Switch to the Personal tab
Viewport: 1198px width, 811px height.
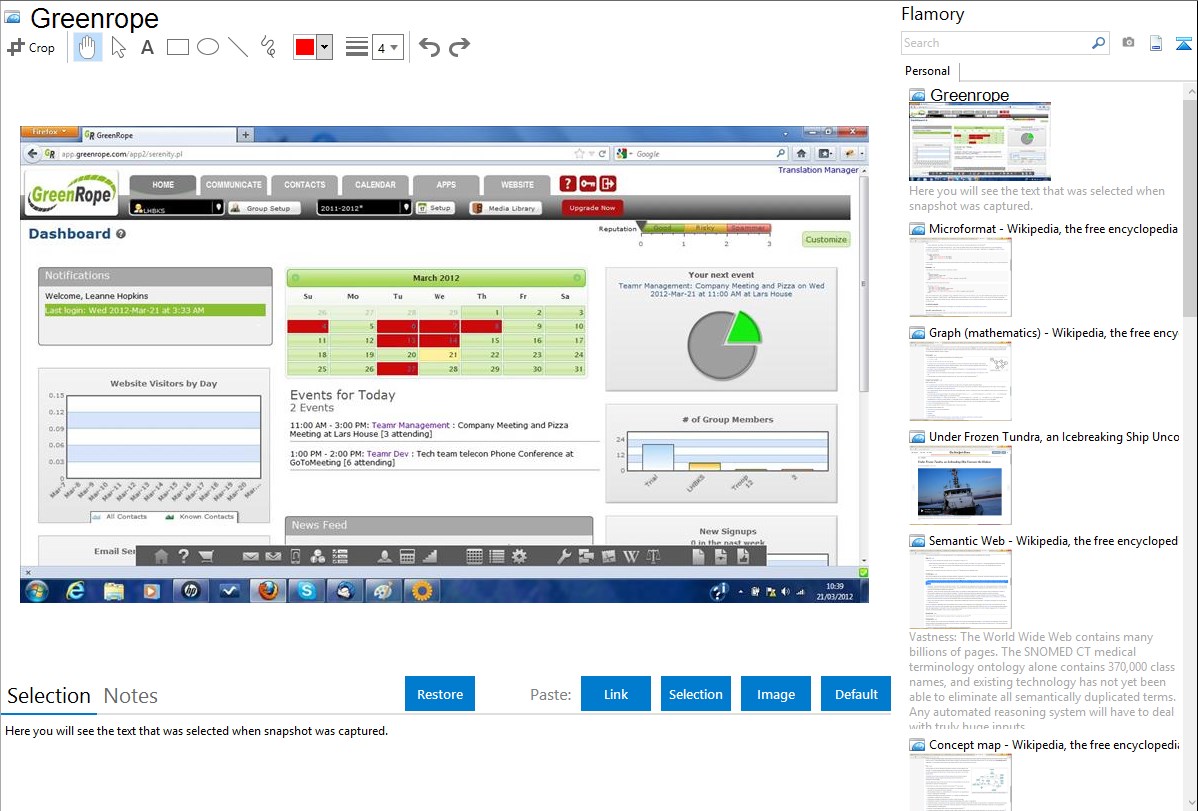tap(928, 71)
